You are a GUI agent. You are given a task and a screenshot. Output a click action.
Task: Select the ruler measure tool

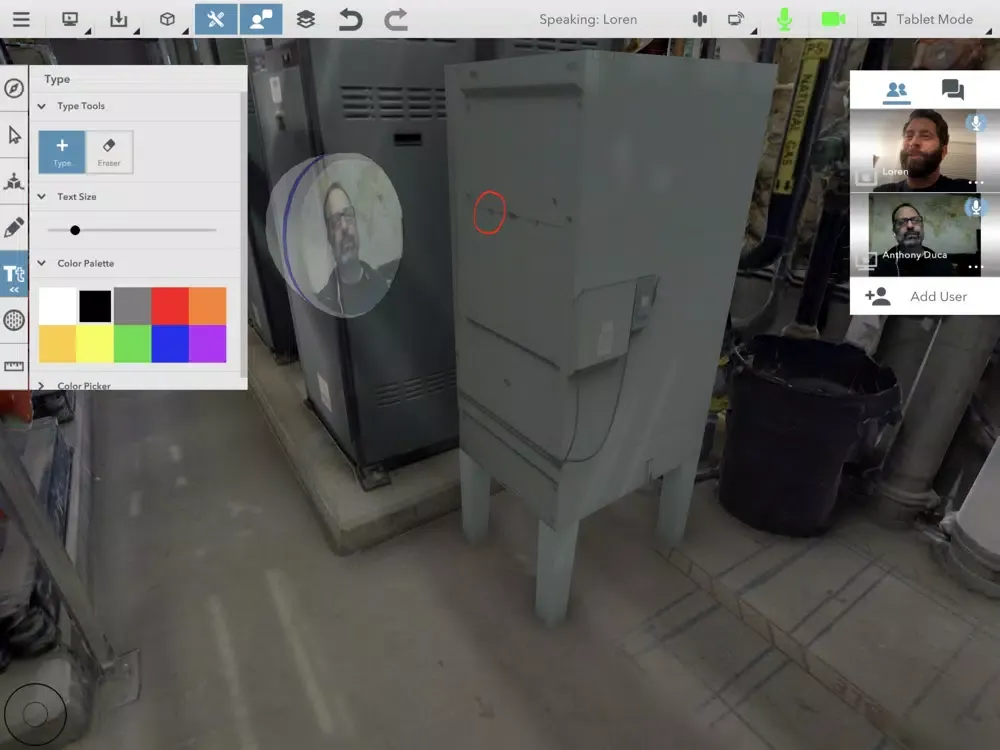pos(14,366)
